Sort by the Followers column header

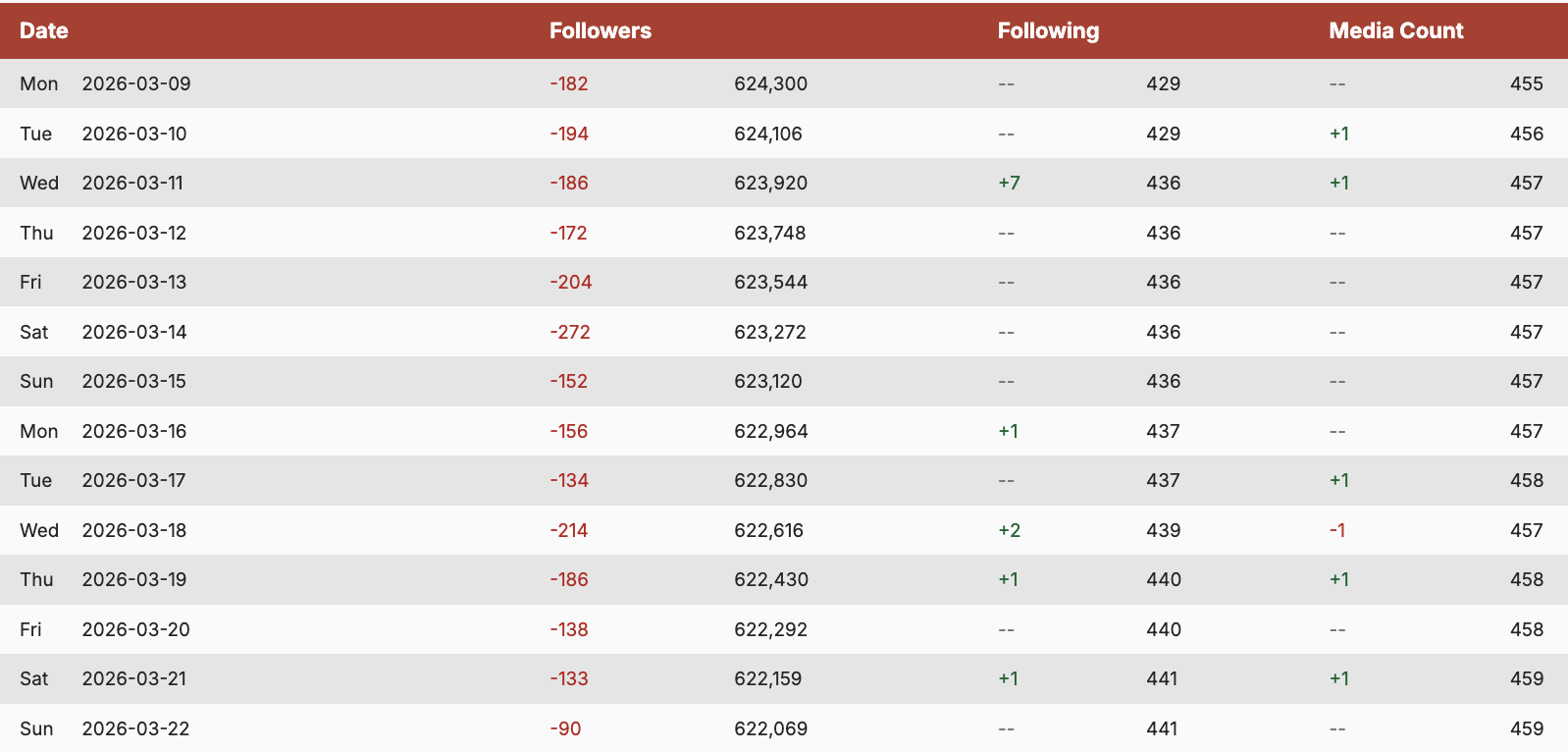[x=600, y=30]
